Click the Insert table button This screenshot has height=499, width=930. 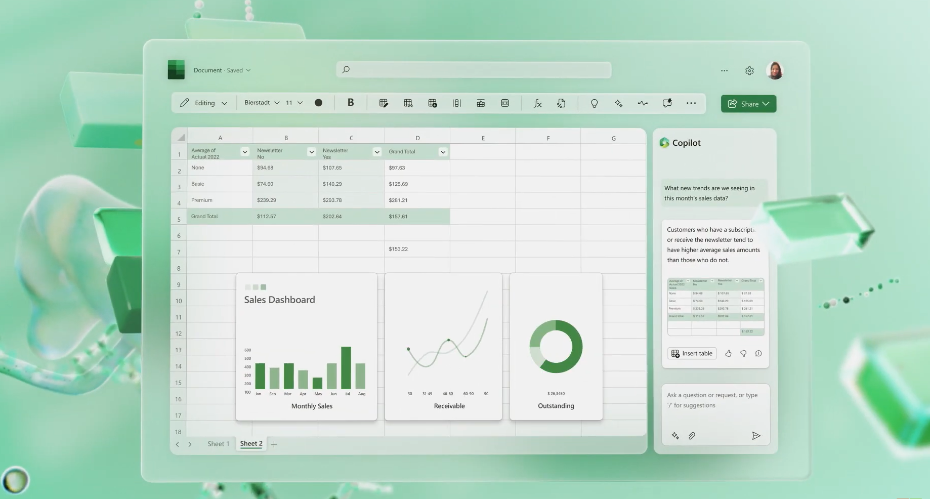pyautogui.click(x=692, y=354)
